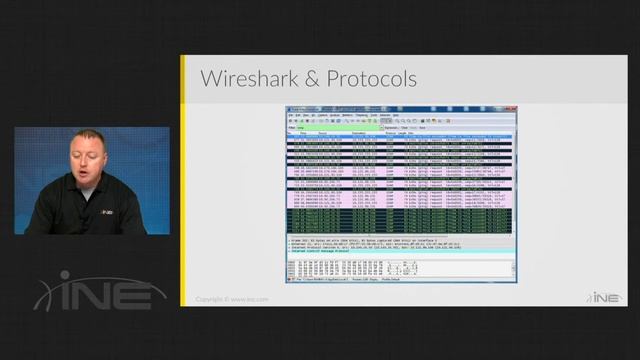
Task: Click the Go to first packet icon
Action: 369,121
